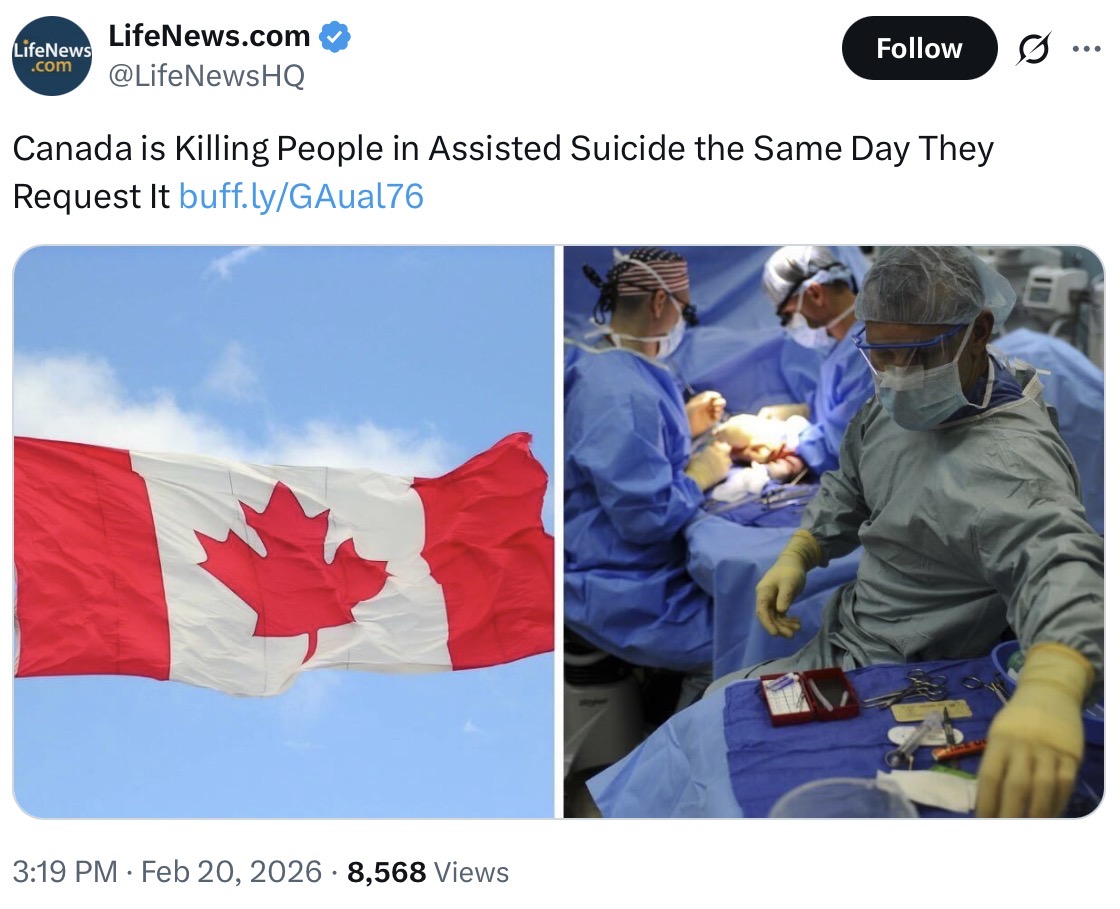Viewport: 1120px width, 909px height.
Task: Click the Views label beside the count
Action: tap(471, 872)
